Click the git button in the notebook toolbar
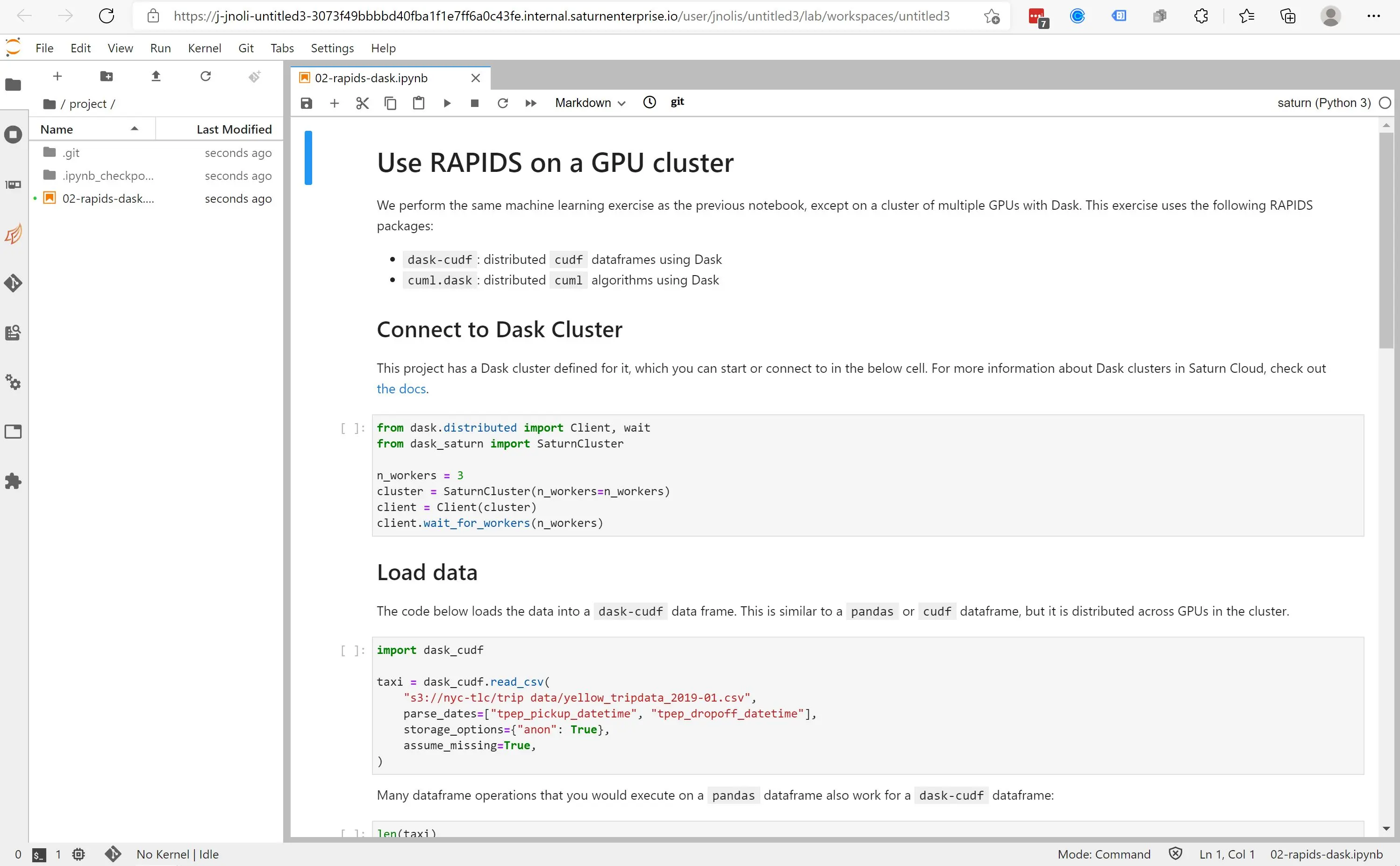This screenshot has height=866, width=1400. 677,102
